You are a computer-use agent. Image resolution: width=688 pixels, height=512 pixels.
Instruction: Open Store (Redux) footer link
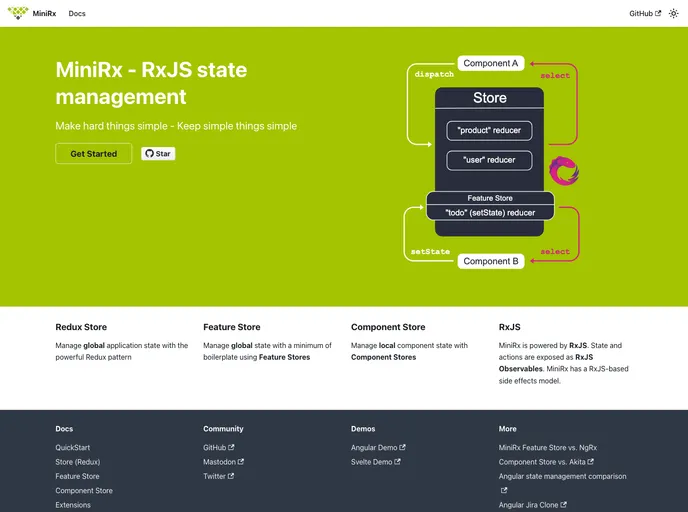point(78,462)
